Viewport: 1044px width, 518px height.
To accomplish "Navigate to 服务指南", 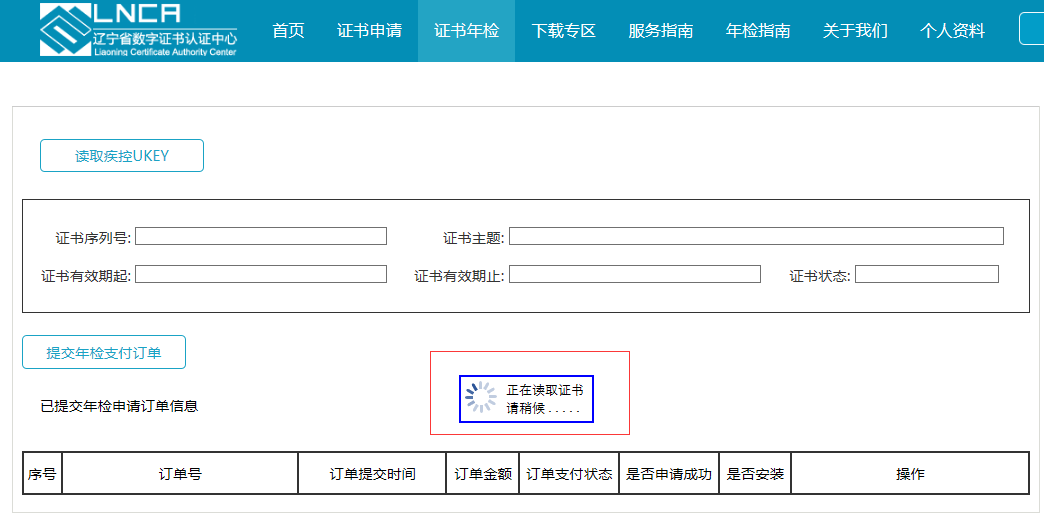I will (660, 31).
